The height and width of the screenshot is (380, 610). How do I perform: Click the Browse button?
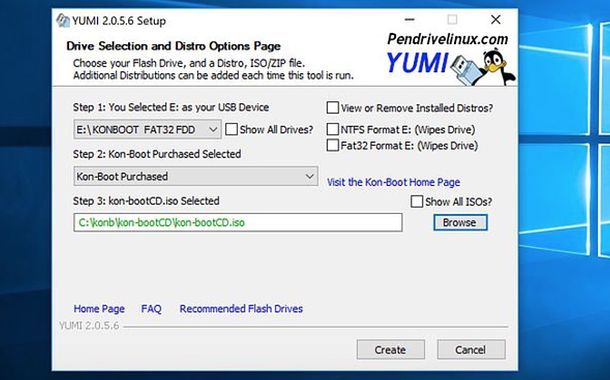(x=460, y=222)
